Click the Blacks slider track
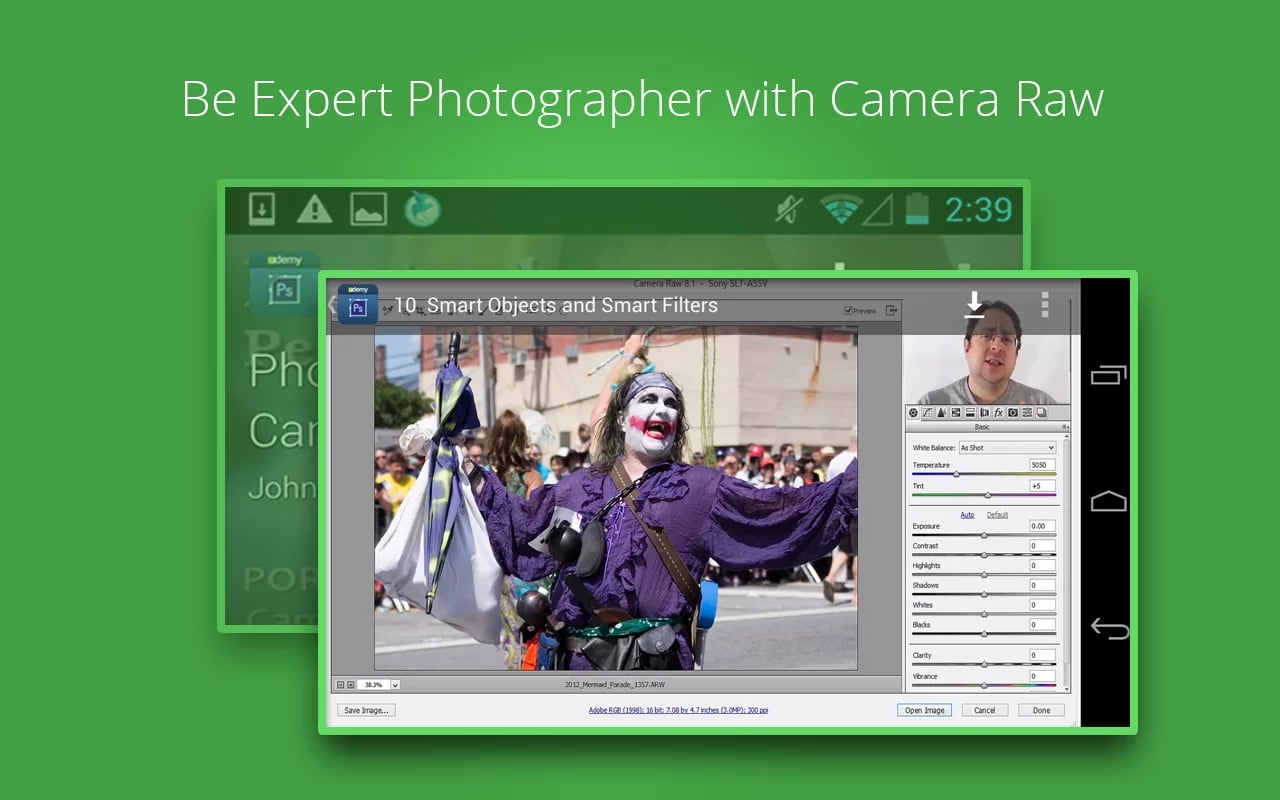The width and height of the screenshot is (1280, 800). [x=984, y=634]
